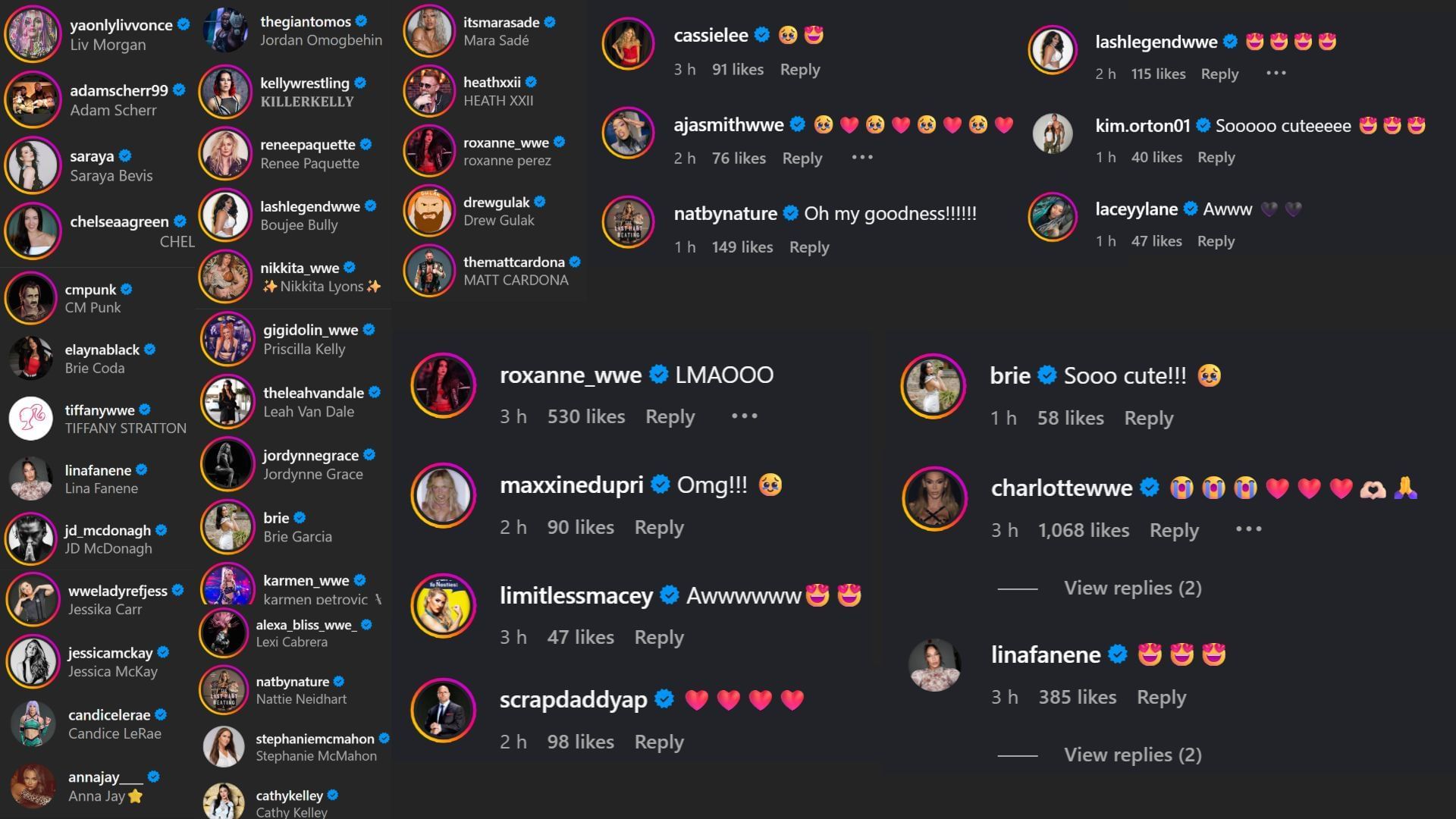This screenshot has height=819, width=1456.
Task: Open more options on charlottewwe's comment
Action: pos(1248,529)
